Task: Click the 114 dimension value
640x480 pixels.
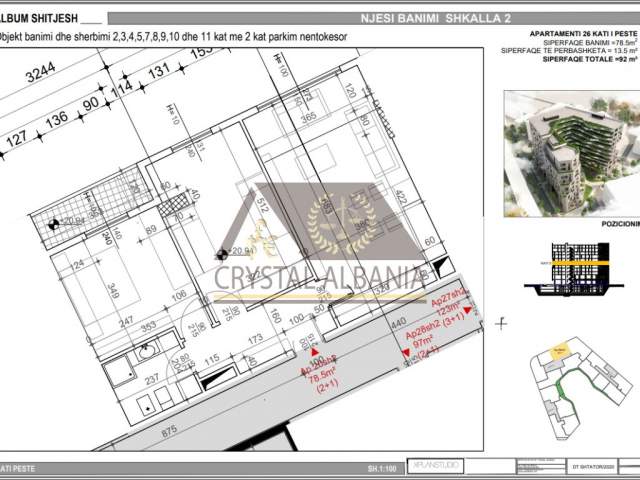Action: [x=122, y=87]
